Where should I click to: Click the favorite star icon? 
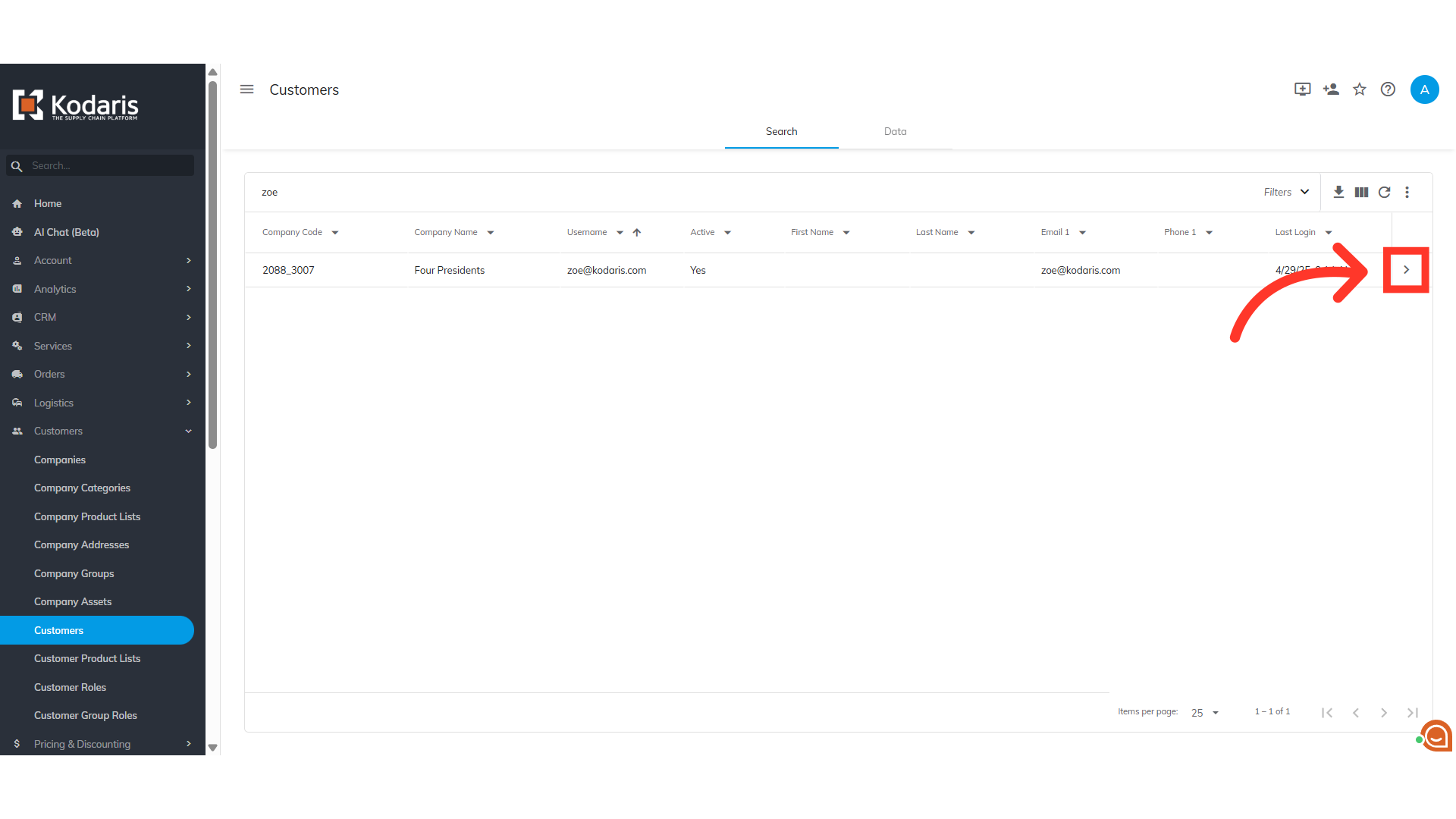coord(1359,89)
